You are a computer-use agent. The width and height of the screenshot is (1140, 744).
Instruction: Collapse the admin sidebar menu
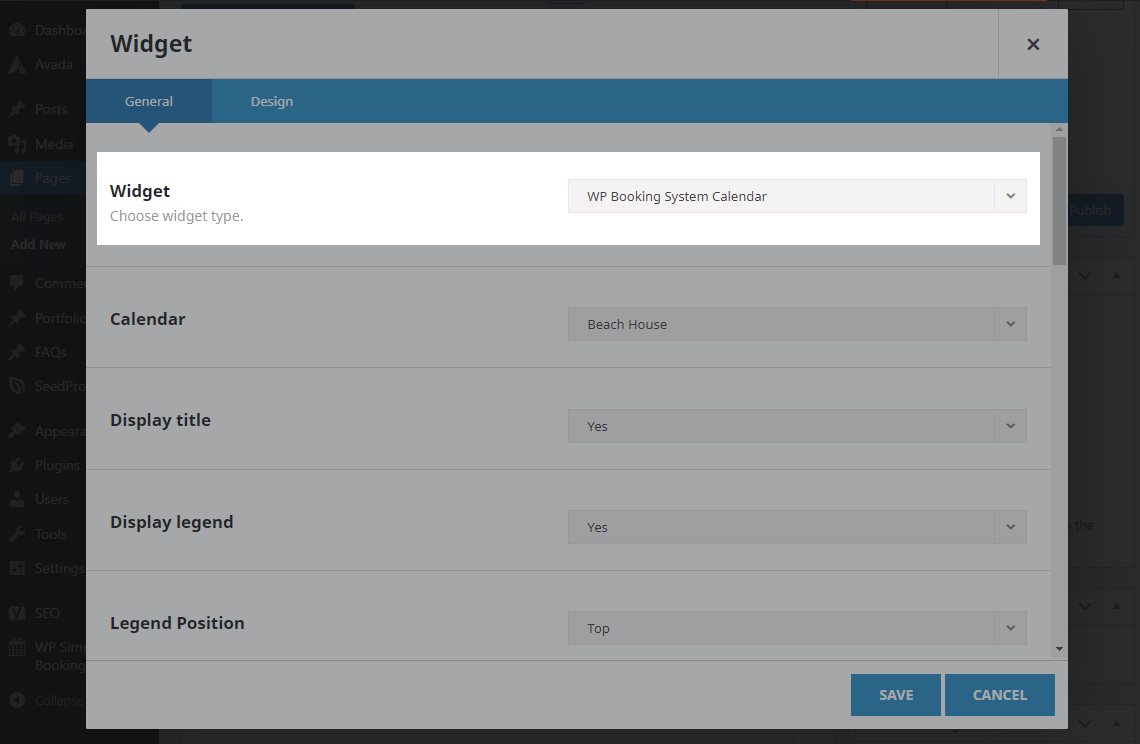coord(17,699)
